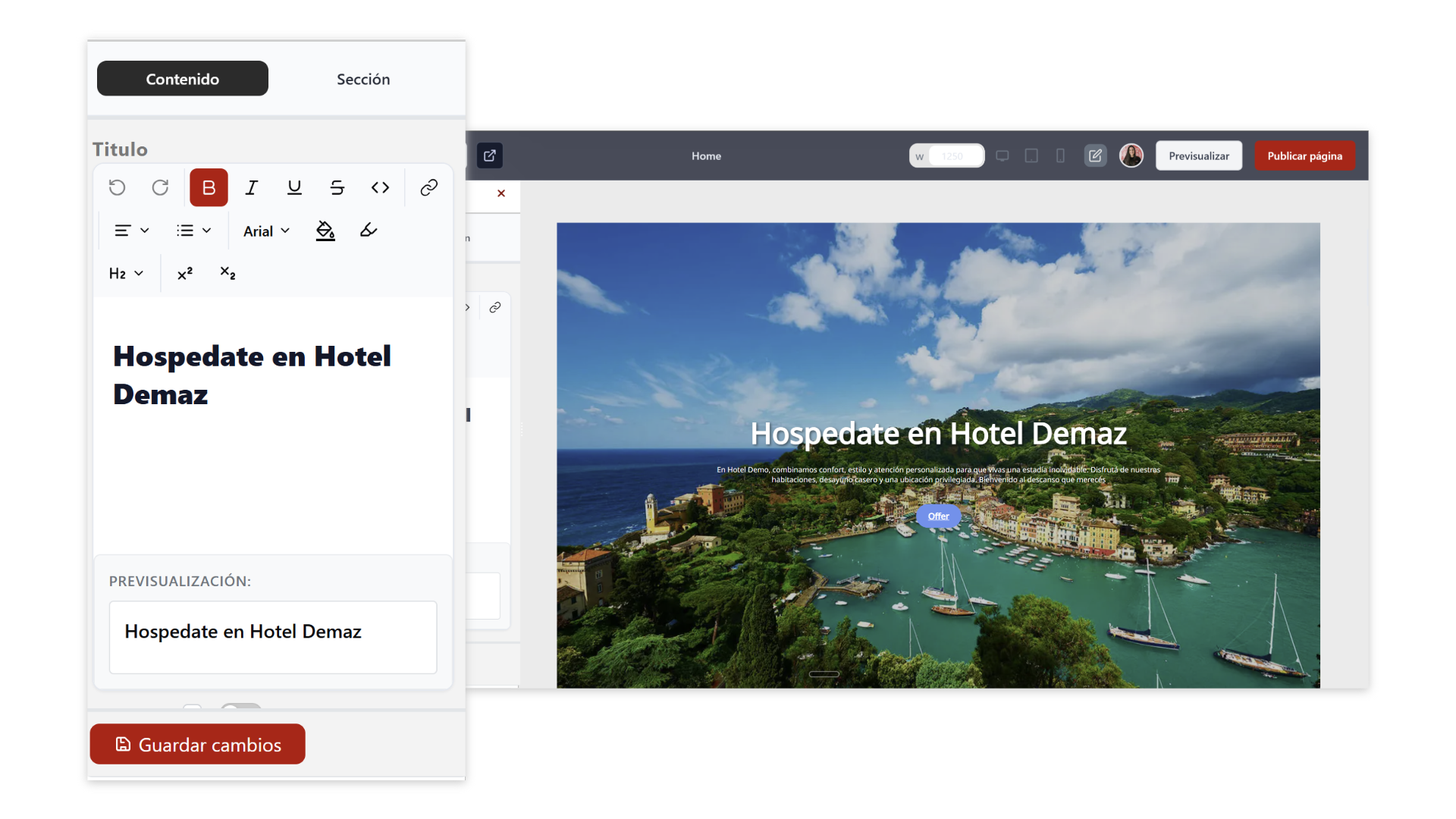Image resolution: width=1456 pixels, height=819 pixels.
Task: Toggle bold formatting in Titulo editor
Action: point(209,187)
